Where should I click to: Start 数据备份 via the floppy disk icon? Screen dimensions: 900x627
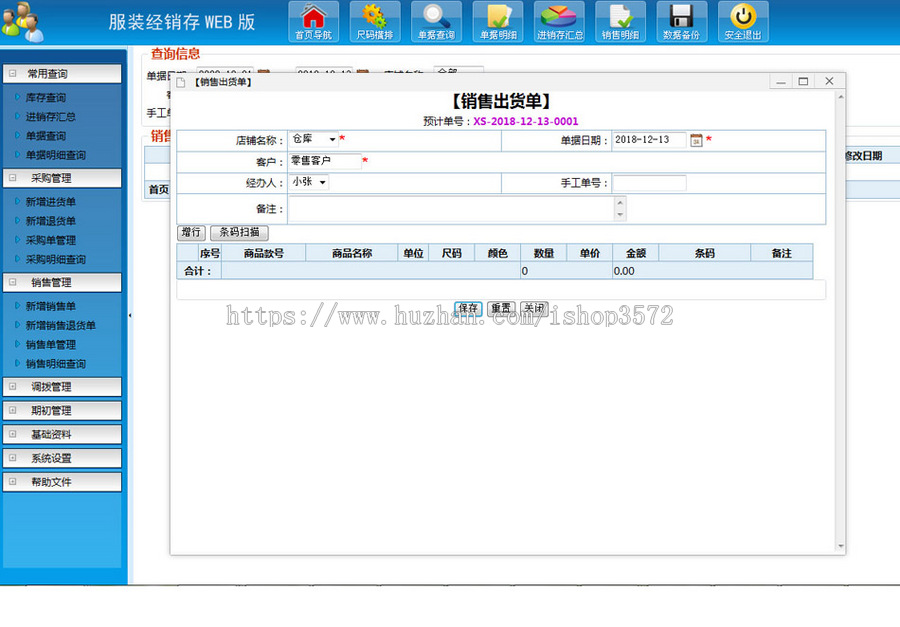pos(682,20)
